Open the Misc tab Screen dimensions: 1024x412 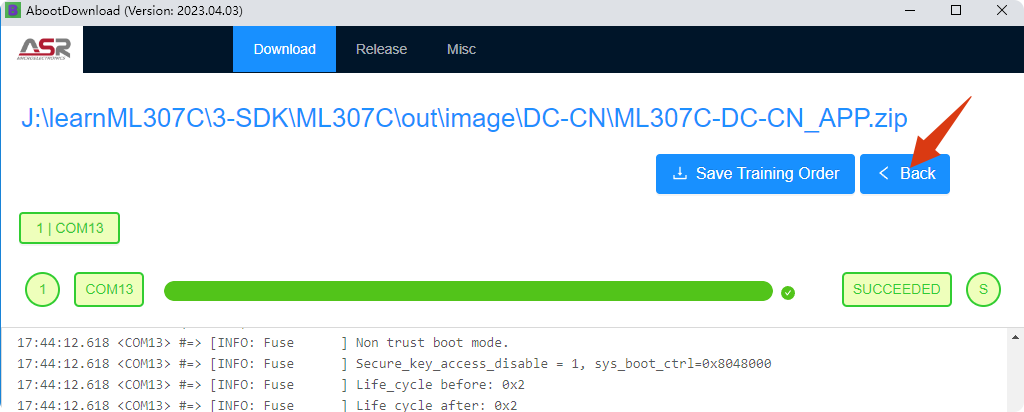[461, 50]
